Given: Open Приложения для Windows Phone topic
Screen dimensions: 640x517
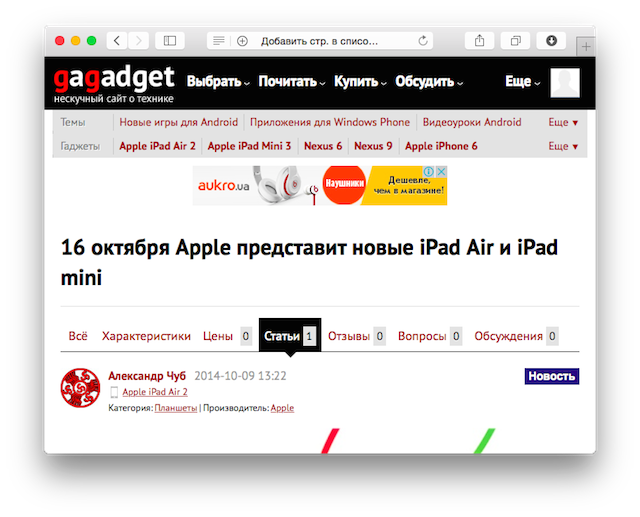Looking at the screenshot, I should [x=330, y=122].
